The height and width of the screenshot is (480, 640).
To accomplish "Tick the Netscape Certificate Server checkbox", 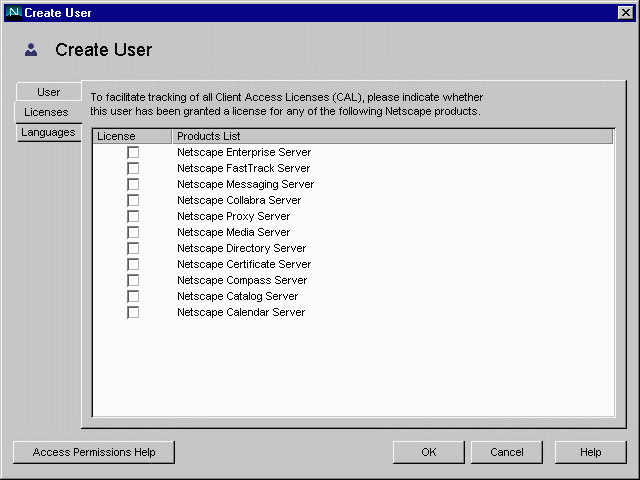I will [x=133, y=264].
